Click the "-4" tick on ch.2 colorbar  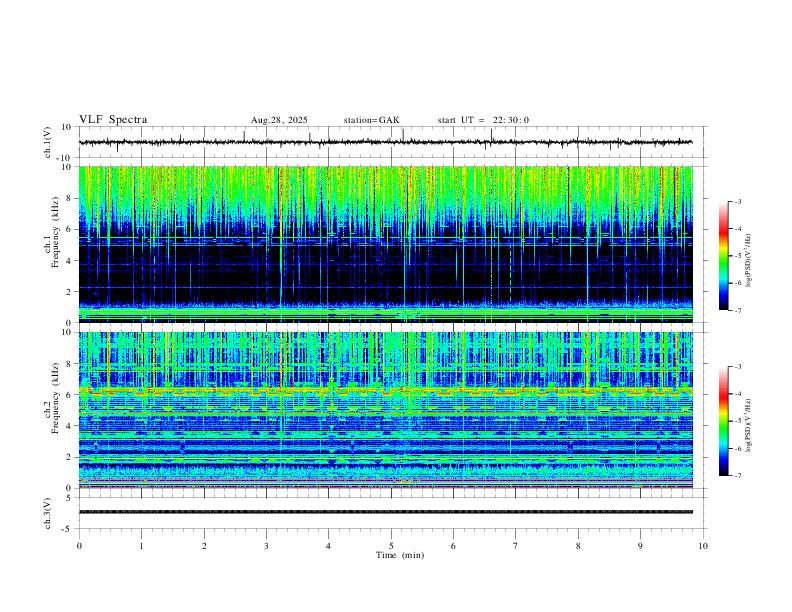(737, 394)
